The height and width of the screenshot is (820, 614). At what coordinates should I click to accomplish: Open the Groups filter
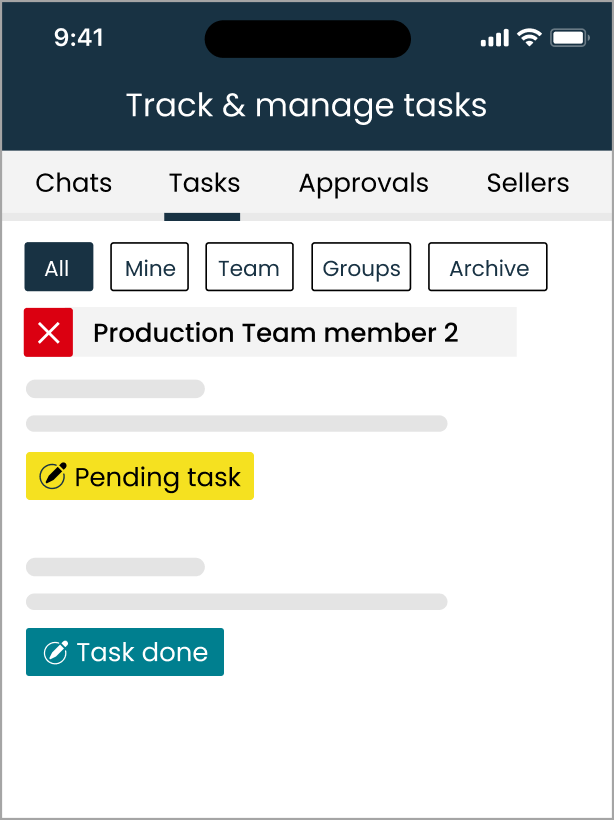coord(361,267)
